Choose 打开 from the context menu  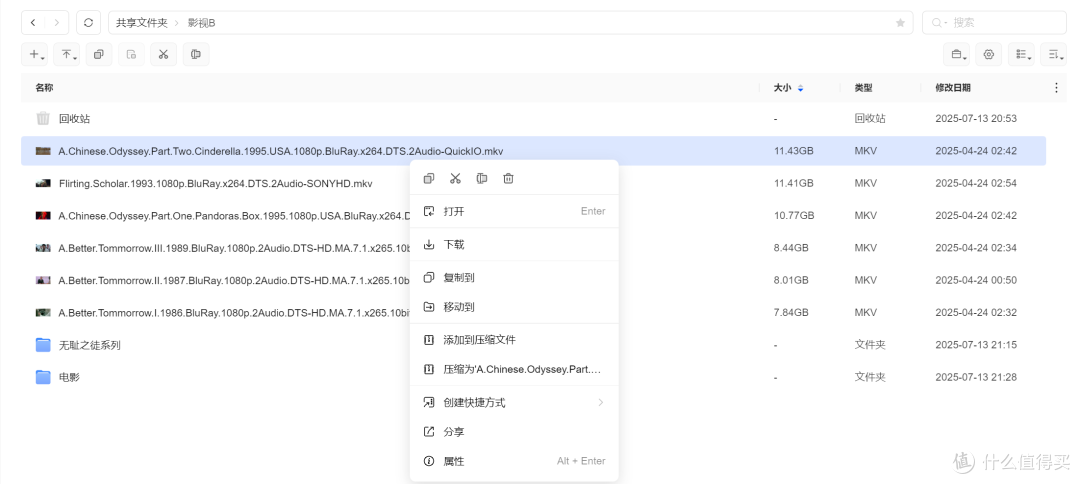coord(514,211)
